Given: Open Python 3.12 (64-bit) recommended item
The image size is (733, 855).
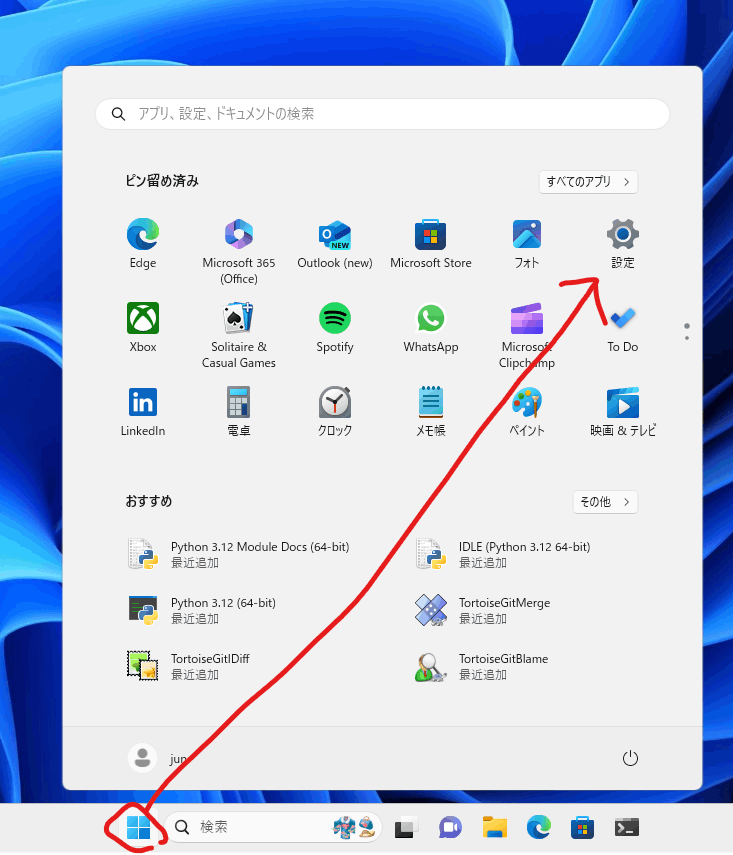Looking at the screenshot, I should pyautogui.click(x=202, y=610).
